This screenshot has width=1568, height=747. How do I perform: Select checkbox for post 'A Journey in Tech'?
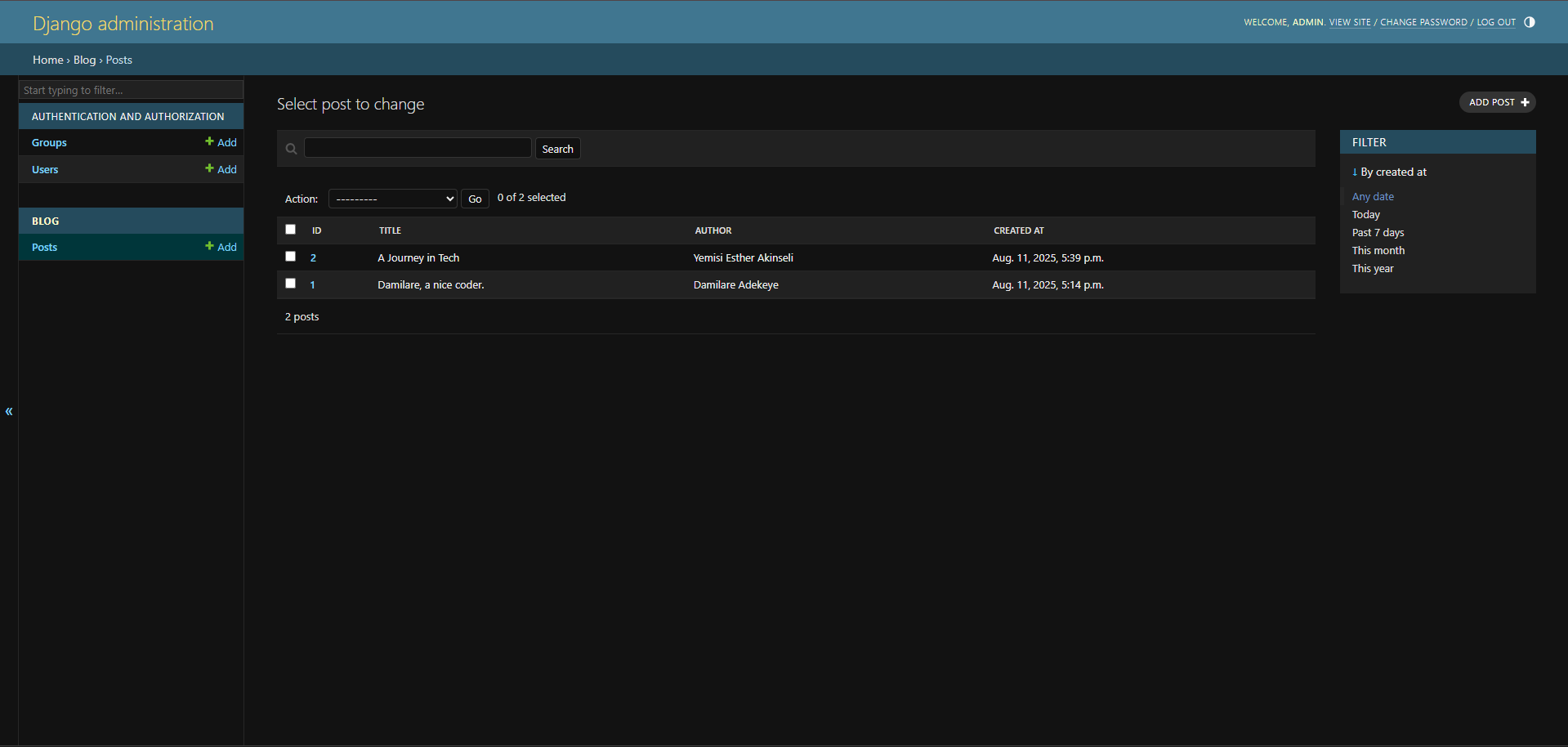coord(290,257)
